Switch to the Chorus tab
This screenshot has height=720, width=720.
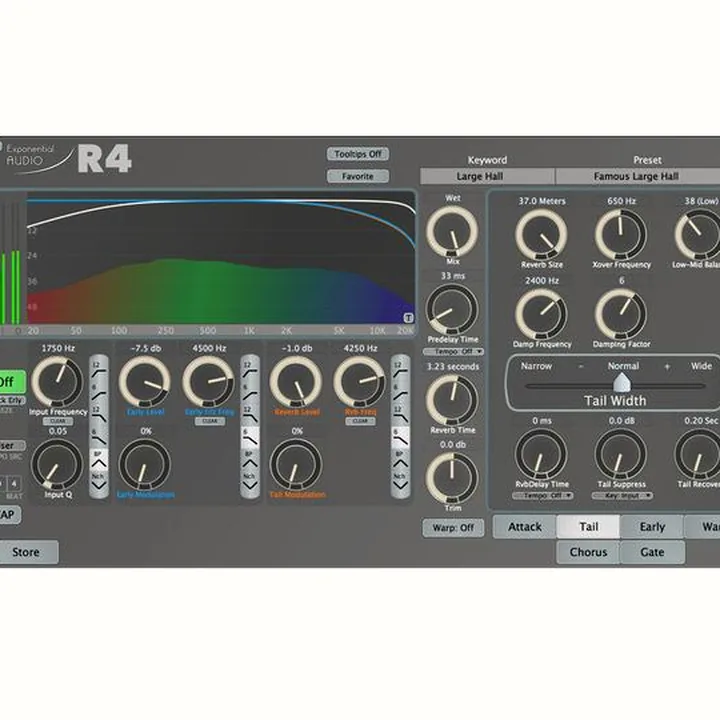[x=588, y=552]
